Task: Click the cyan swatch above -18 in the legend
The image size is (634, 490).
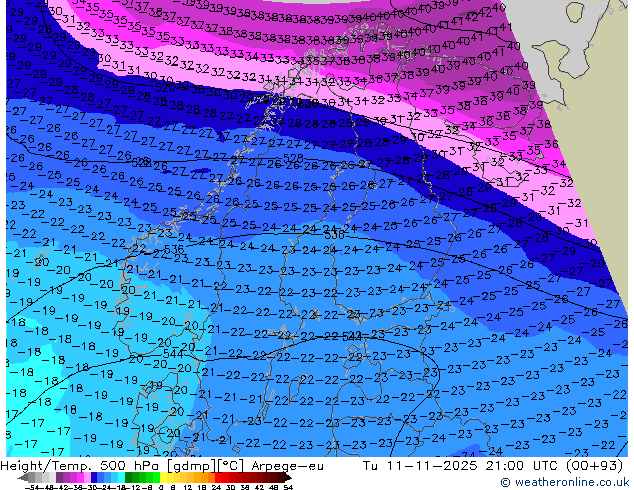Action: (x=121, y=478)
